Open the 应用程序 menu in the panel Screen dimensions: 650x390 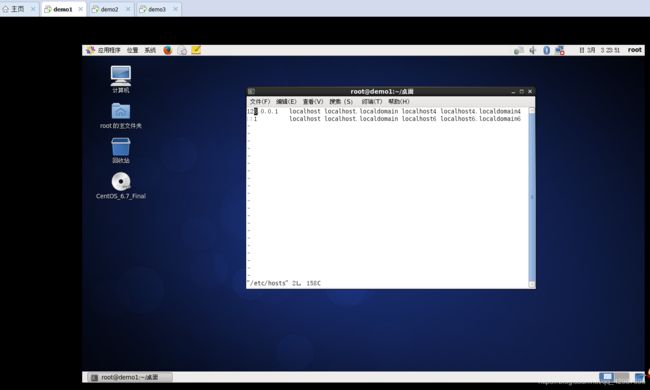pyautogui.click(x=103, y=50)
